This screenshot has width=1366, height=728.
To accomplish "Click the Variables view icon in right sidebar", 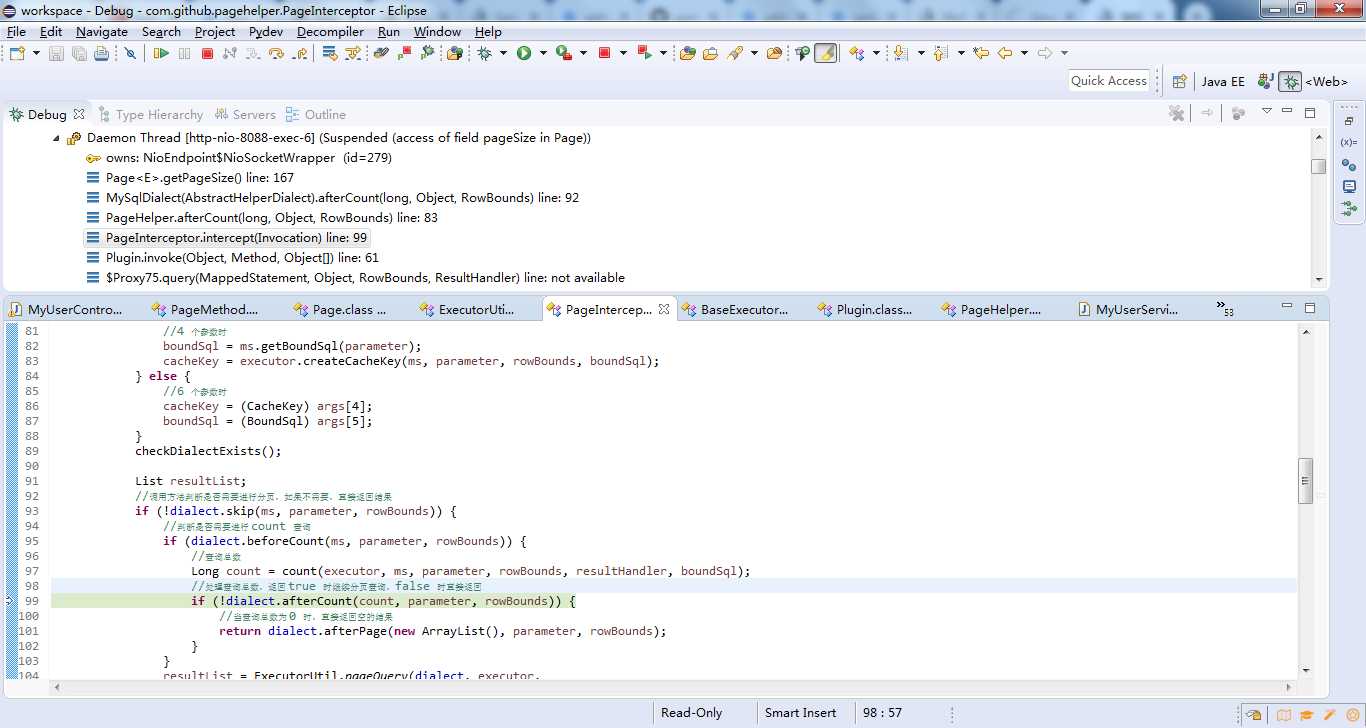I will [1349, 142].
